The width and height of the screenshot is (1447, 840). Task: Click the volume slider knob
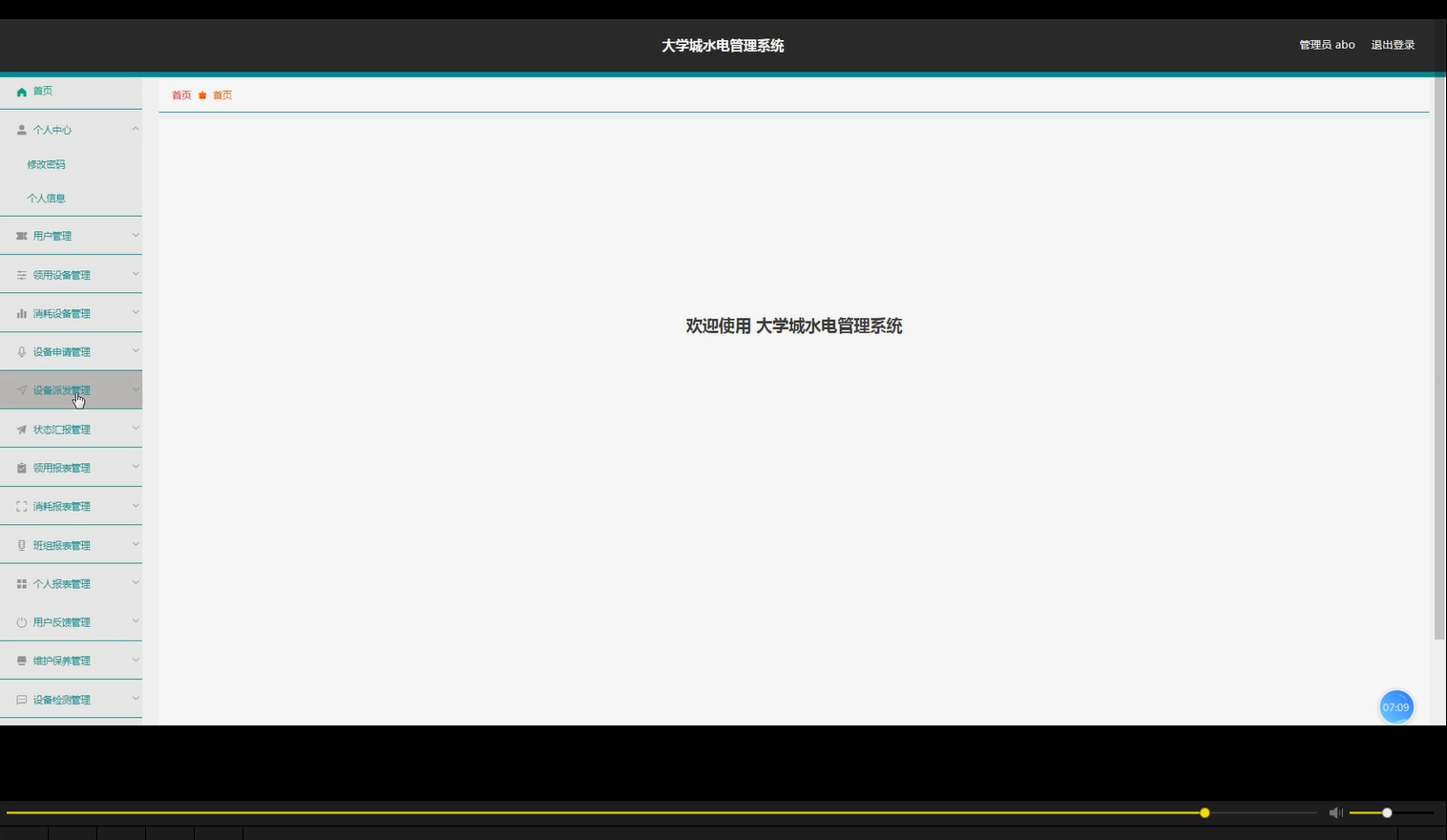(1387, 812)
